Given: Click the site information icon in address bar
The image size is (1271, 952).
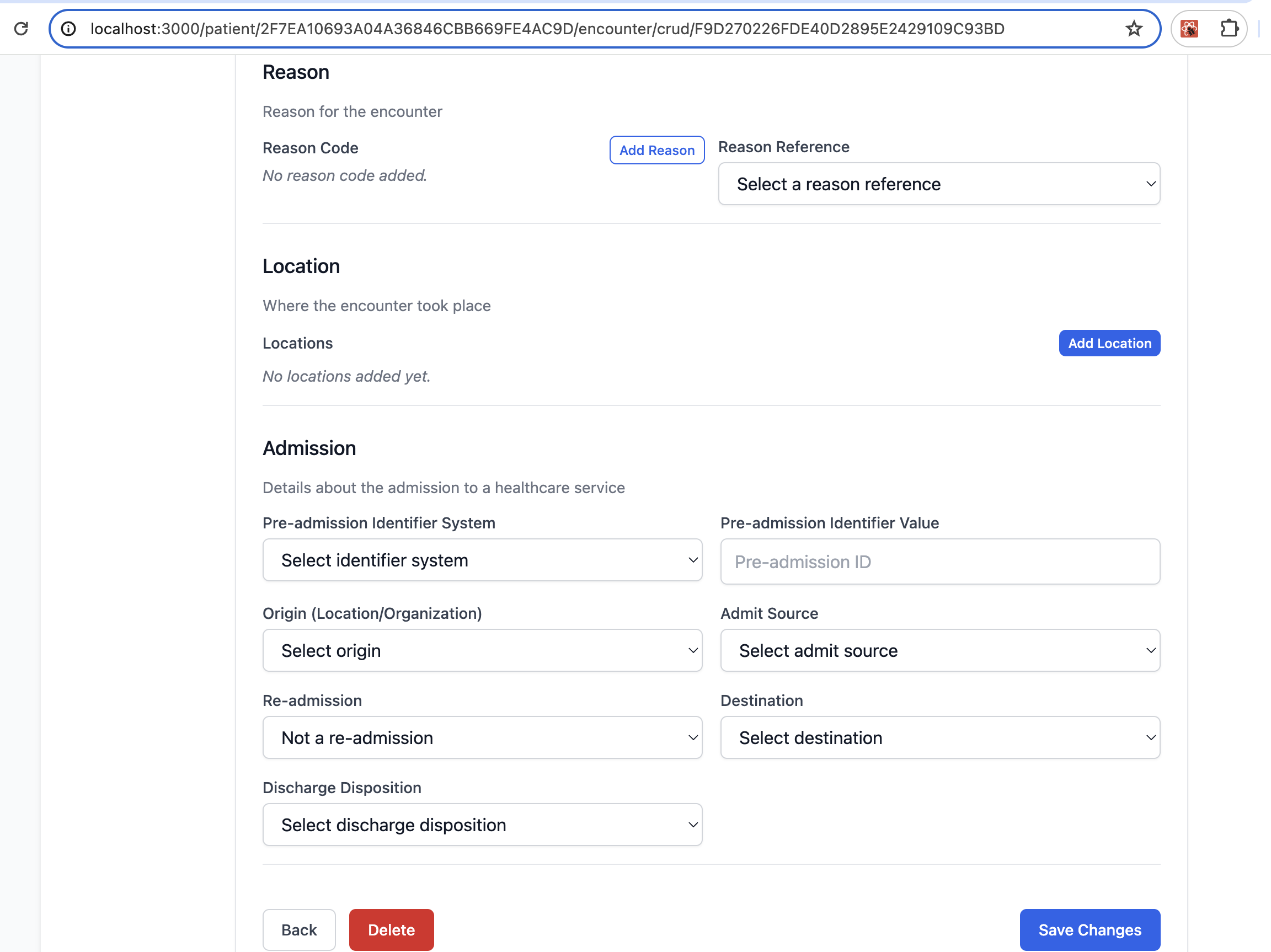Looking at the screenshot, I should (68, 29).
